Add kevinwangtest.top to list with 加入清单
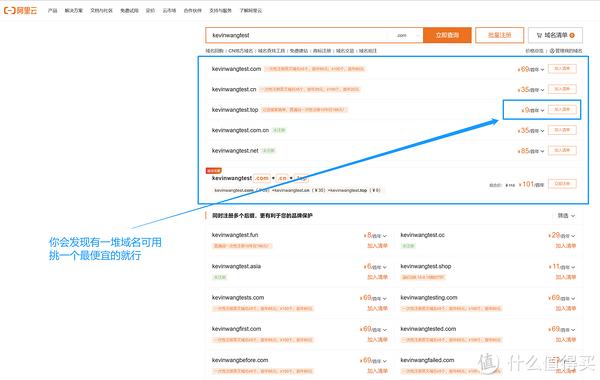 562,109
